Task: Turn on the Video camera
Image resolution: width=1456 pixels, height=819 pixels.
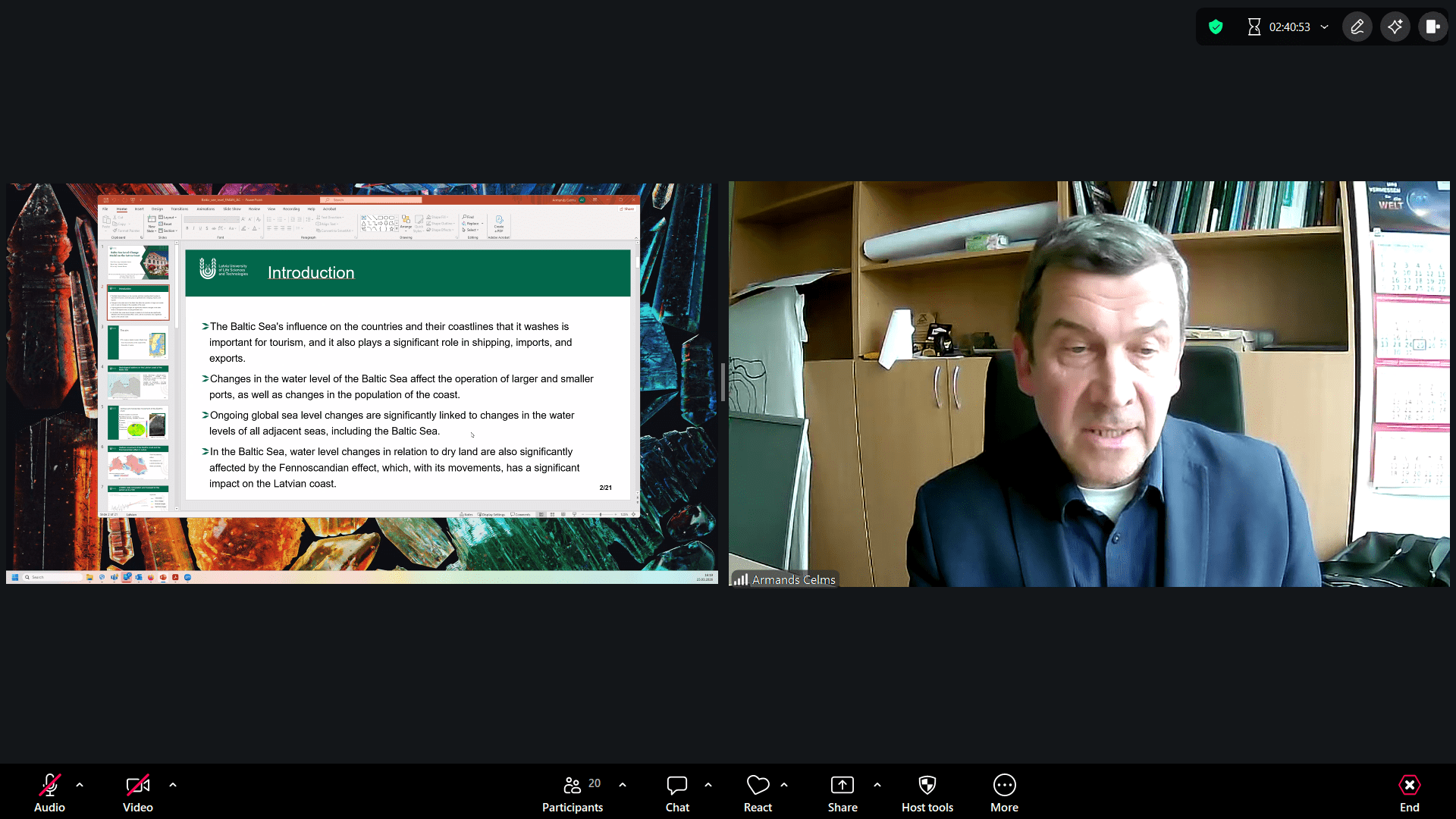Action: click(137, 785)
